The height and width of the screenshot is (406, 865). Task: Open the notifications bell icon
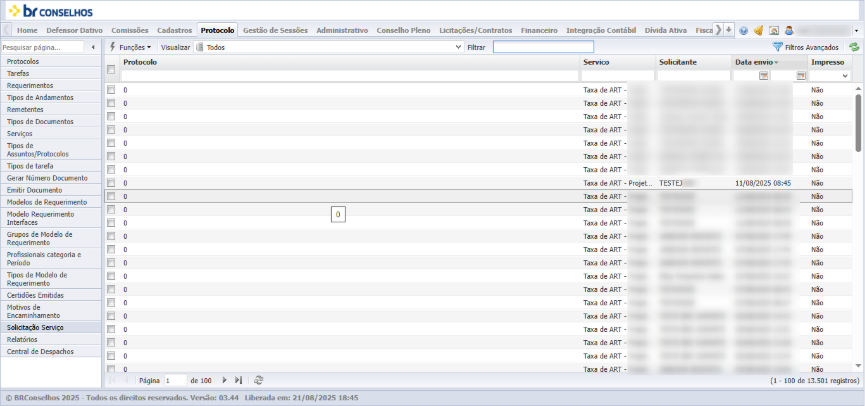point(759,31)
